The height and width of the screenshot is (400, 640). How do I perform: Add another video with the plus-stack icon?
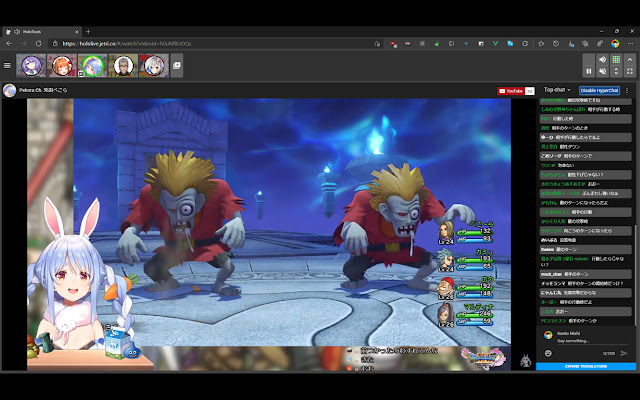point(177,65)
